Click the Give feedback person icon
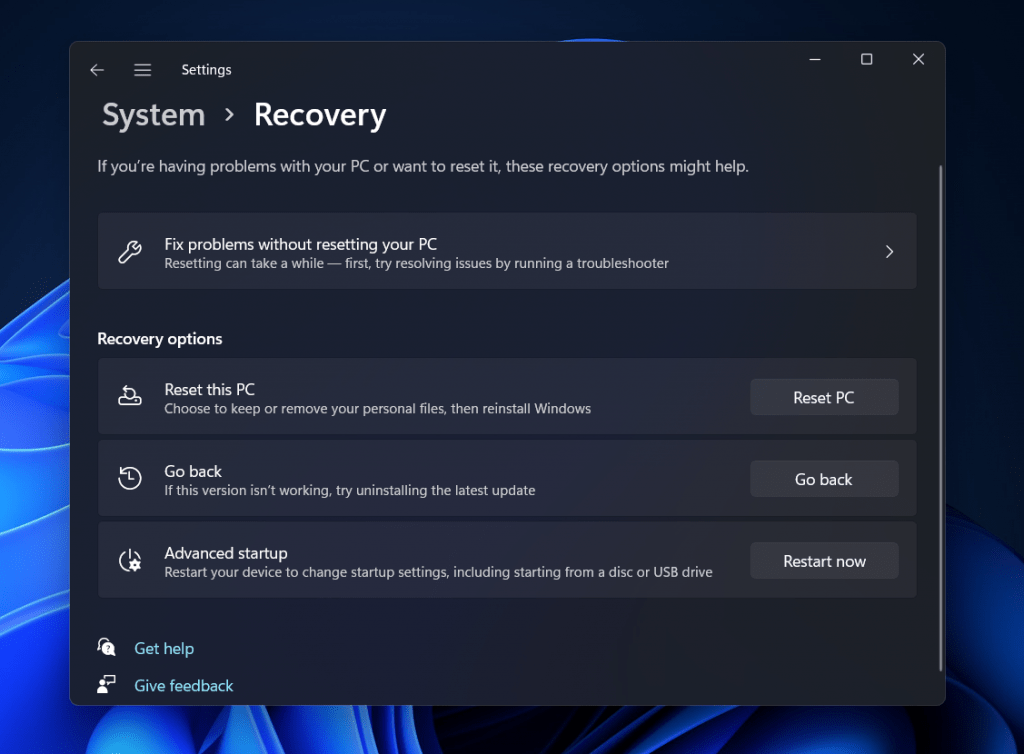Image resolution: width=1024 pixels, height=754 pixels. [107, 685]
